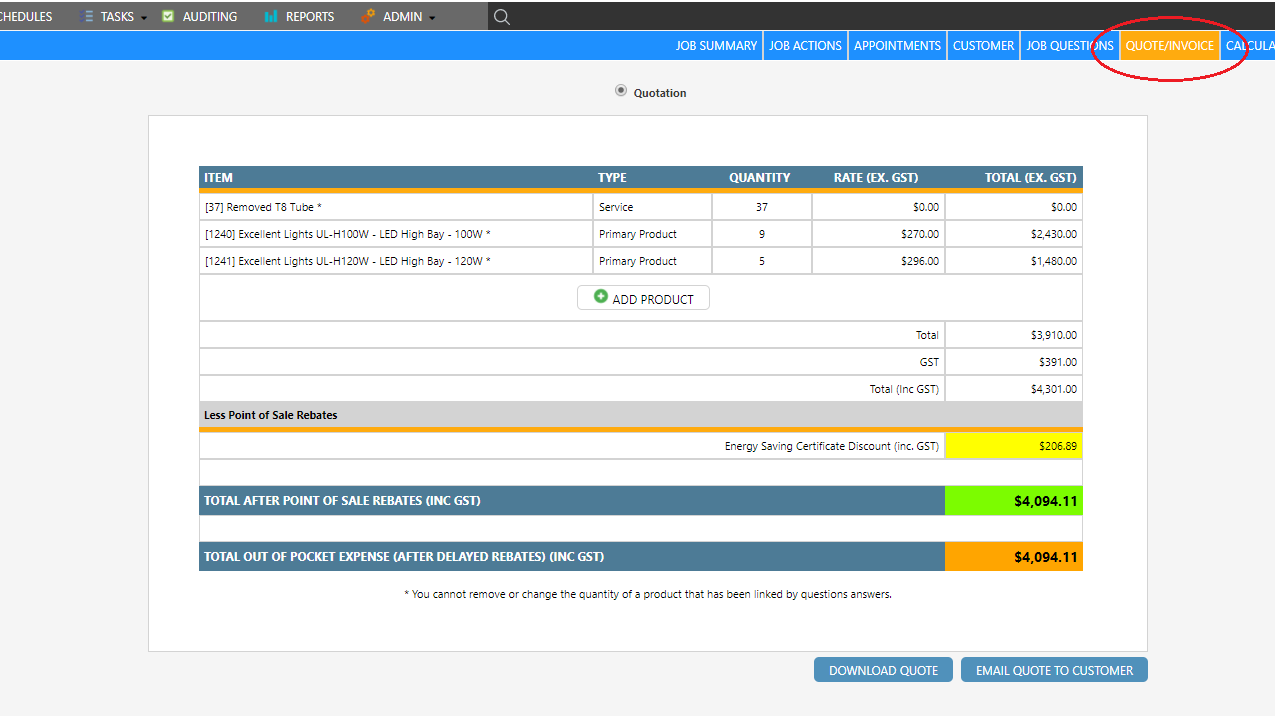Select the Quotation radio button
Viewport: 1275px width, 716px height.
click(x=621, y=91)
